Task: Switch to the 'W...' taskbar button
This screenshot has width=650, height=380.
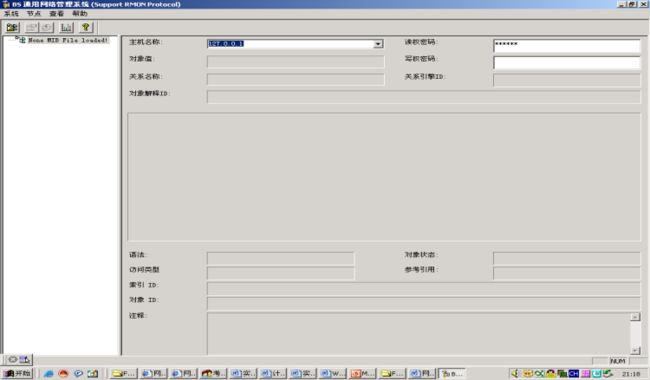Action: pyautogui.click(x=332, y=373)
